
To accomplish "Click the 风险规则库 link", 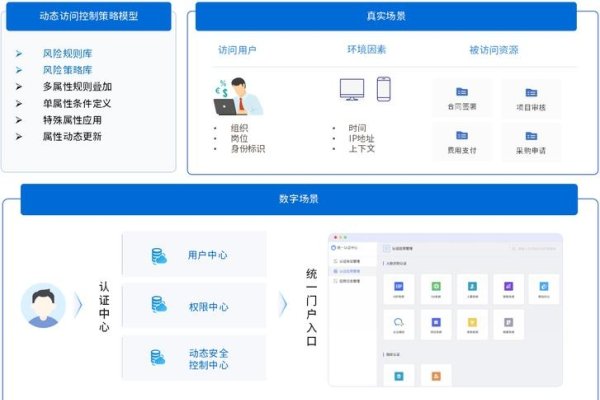I will tap(67, 54).
